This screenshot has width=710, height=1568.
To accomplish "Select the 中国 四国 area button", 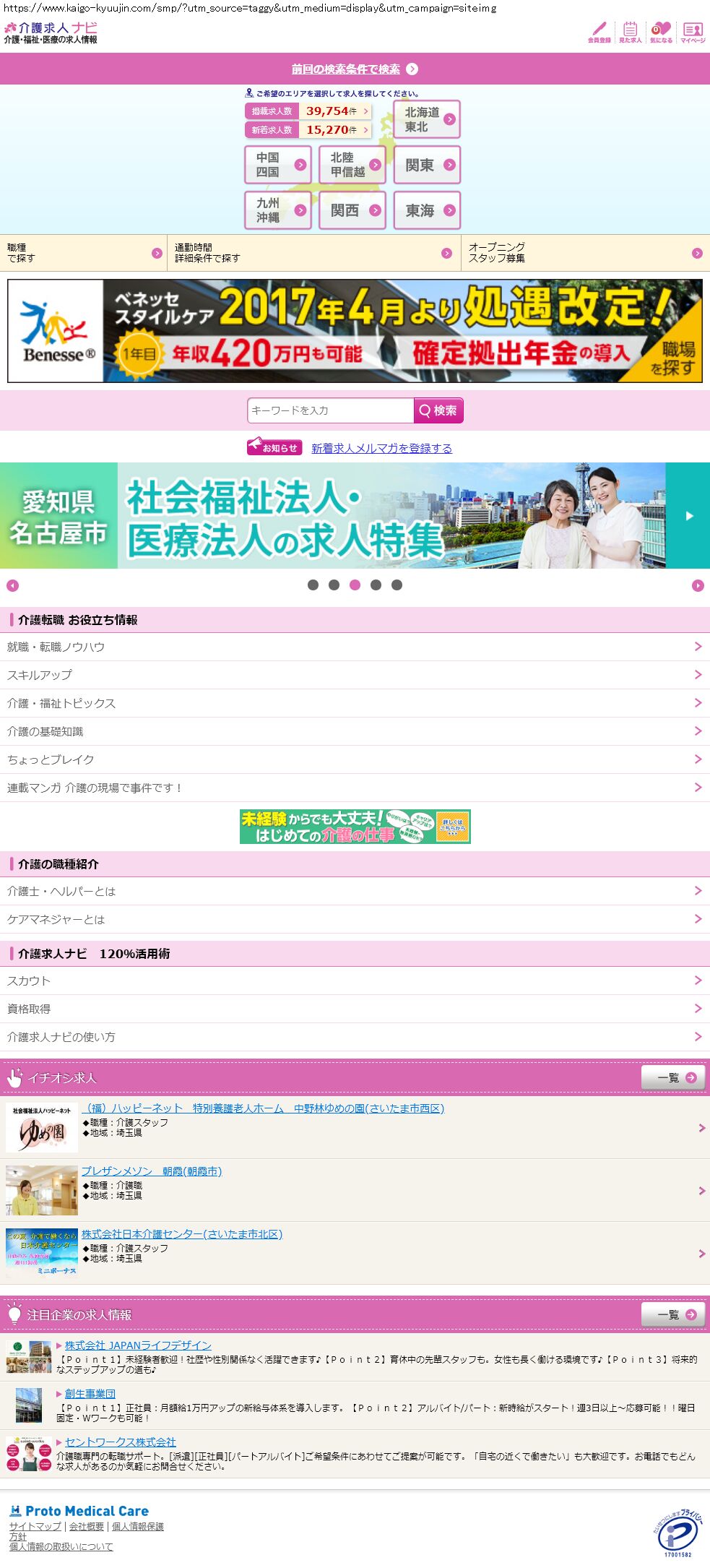I will [278, 165].
